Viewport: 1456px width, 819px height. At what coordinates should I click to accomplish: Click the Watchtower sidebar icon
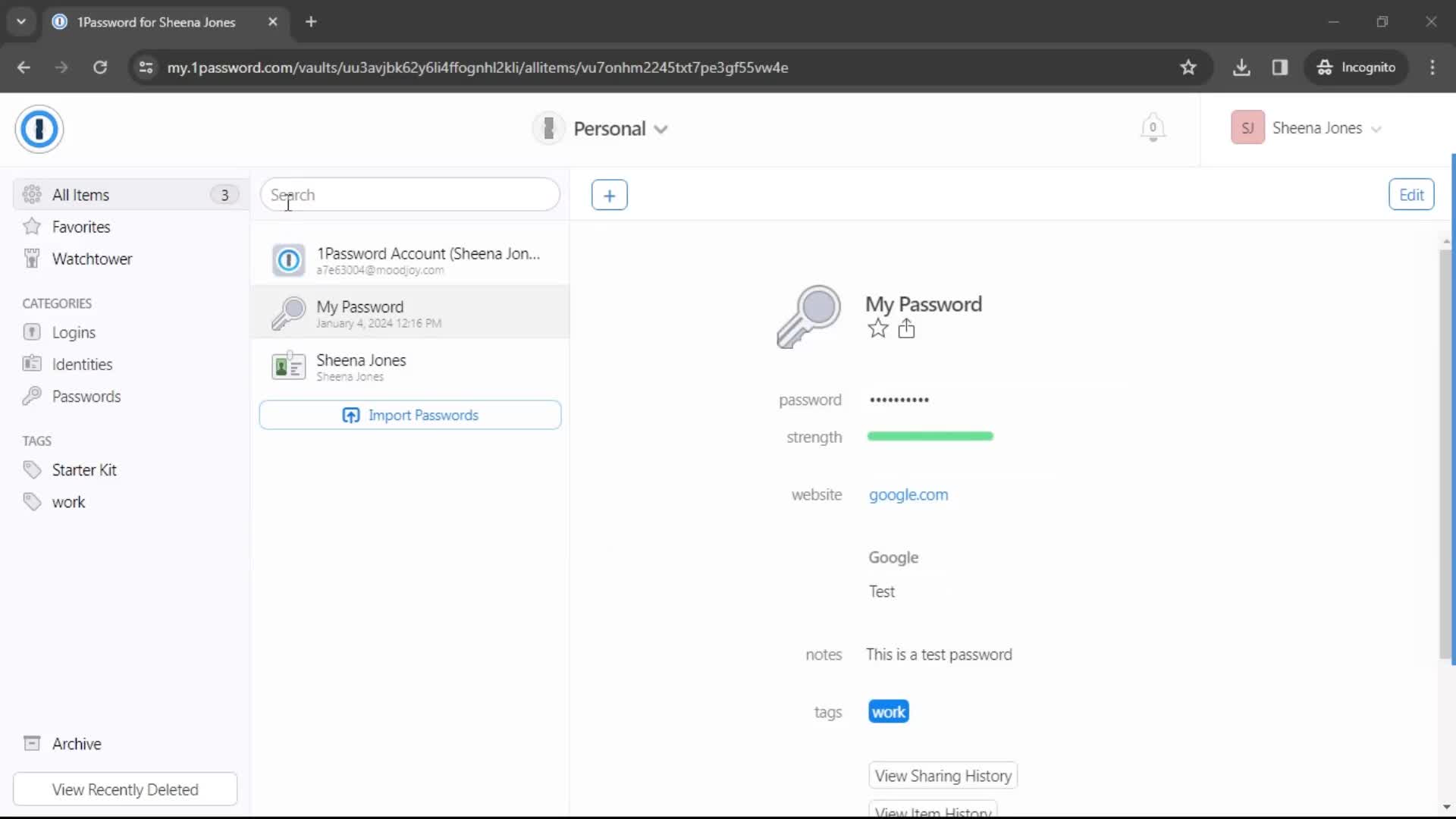(x=31, y=258)
